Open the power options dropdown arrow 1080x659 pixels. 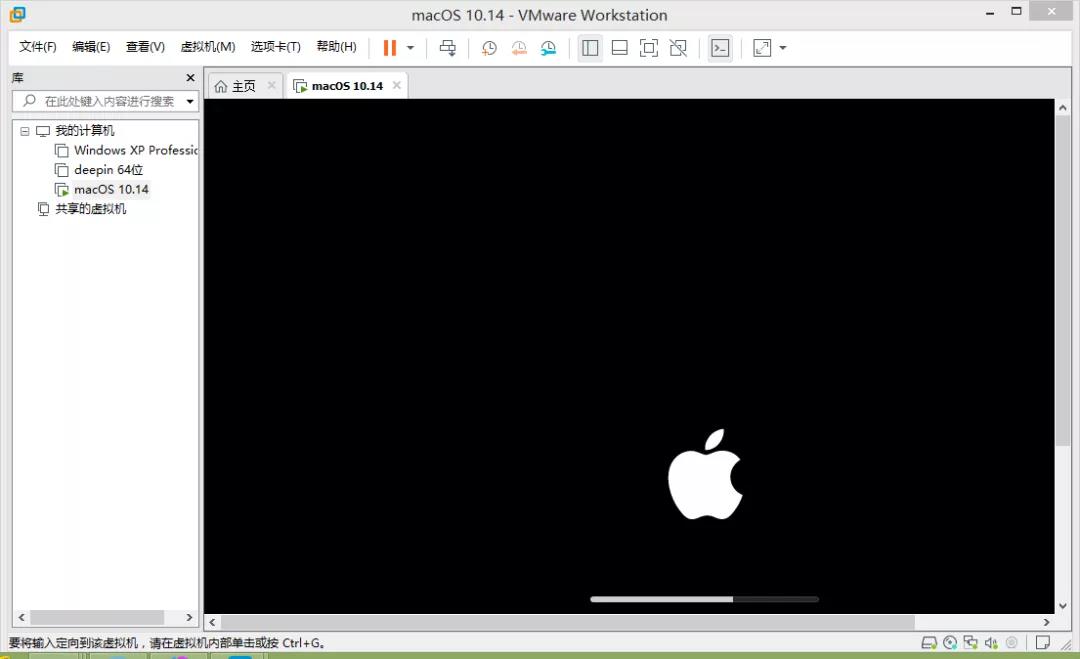coord(410,48)
